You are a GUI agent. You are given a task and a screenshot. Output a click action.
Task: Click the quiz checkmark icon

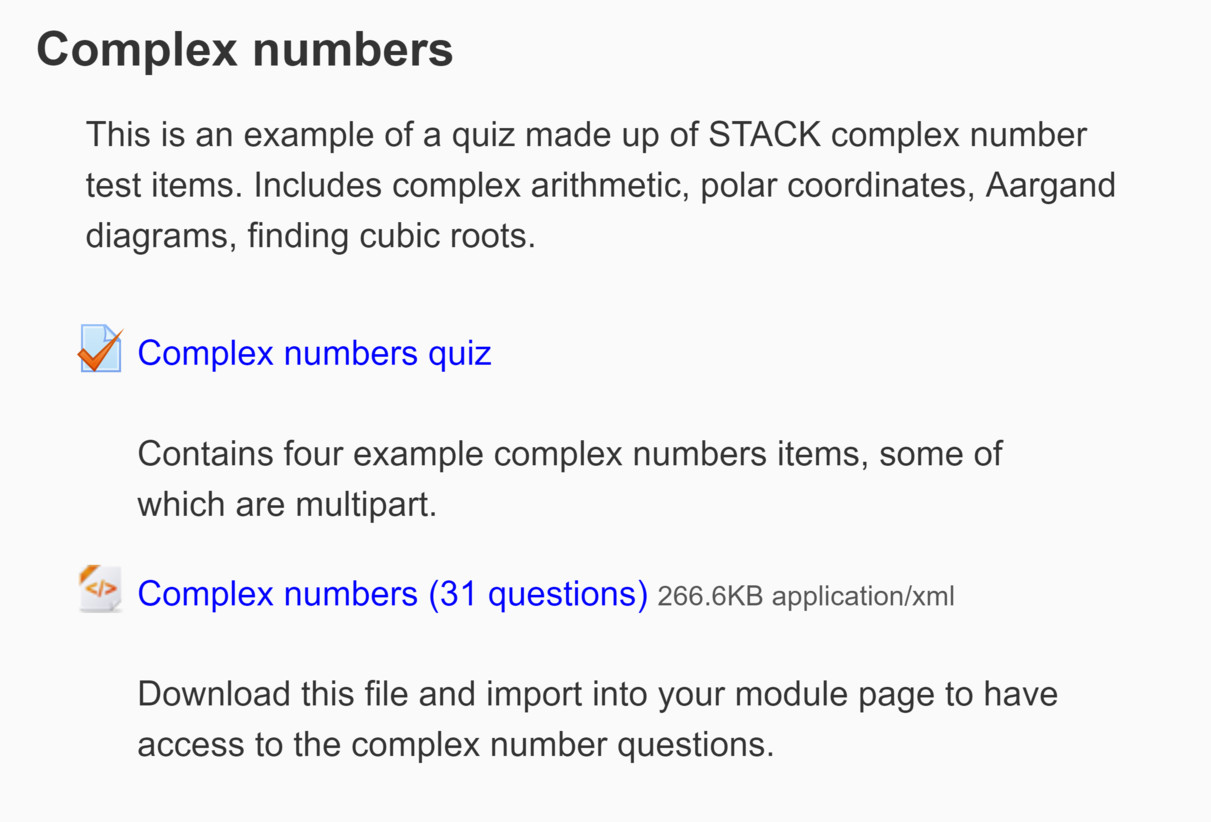(100, 350)
